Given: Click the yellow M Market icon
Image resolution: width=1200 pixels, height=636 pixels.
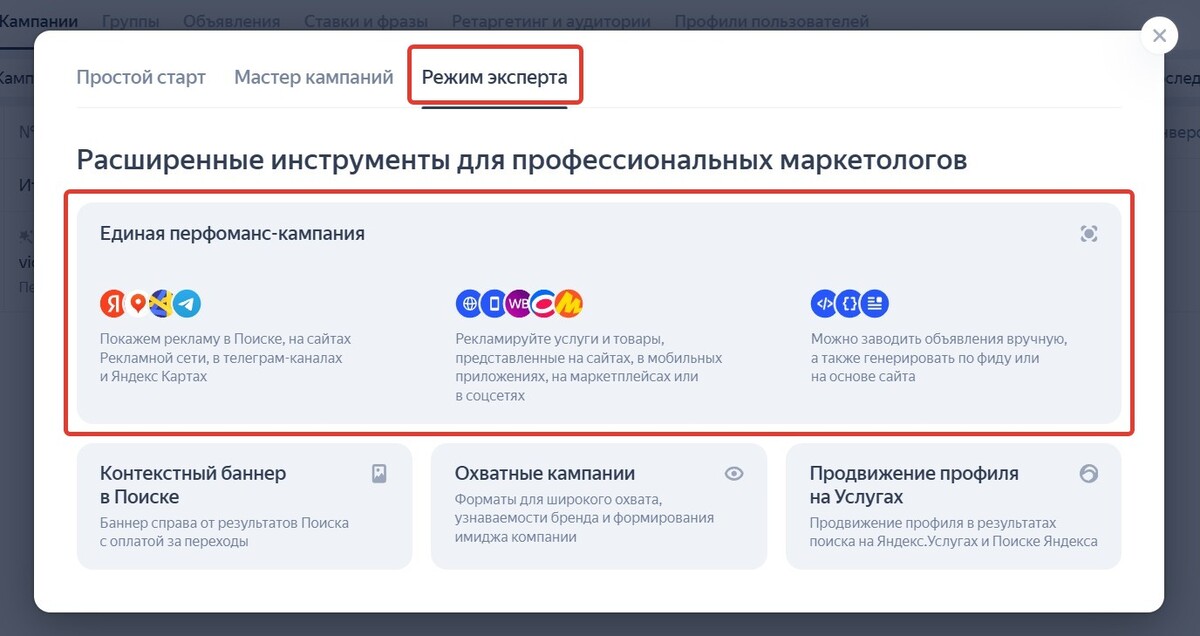Looking at the screenshot, I should point(569,303).
